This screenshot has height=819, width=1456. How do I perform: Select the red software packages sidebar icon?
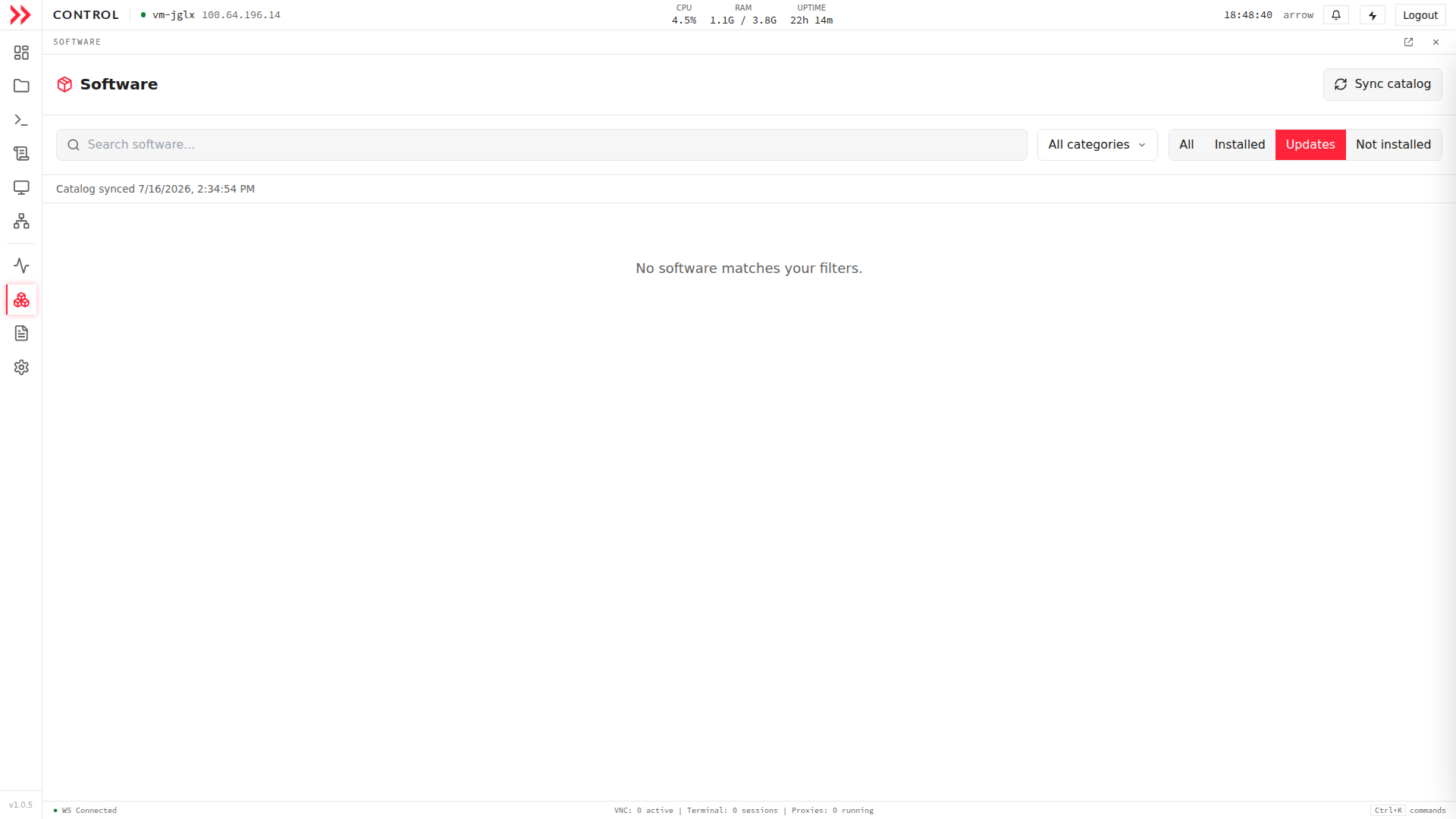(21, 300)
